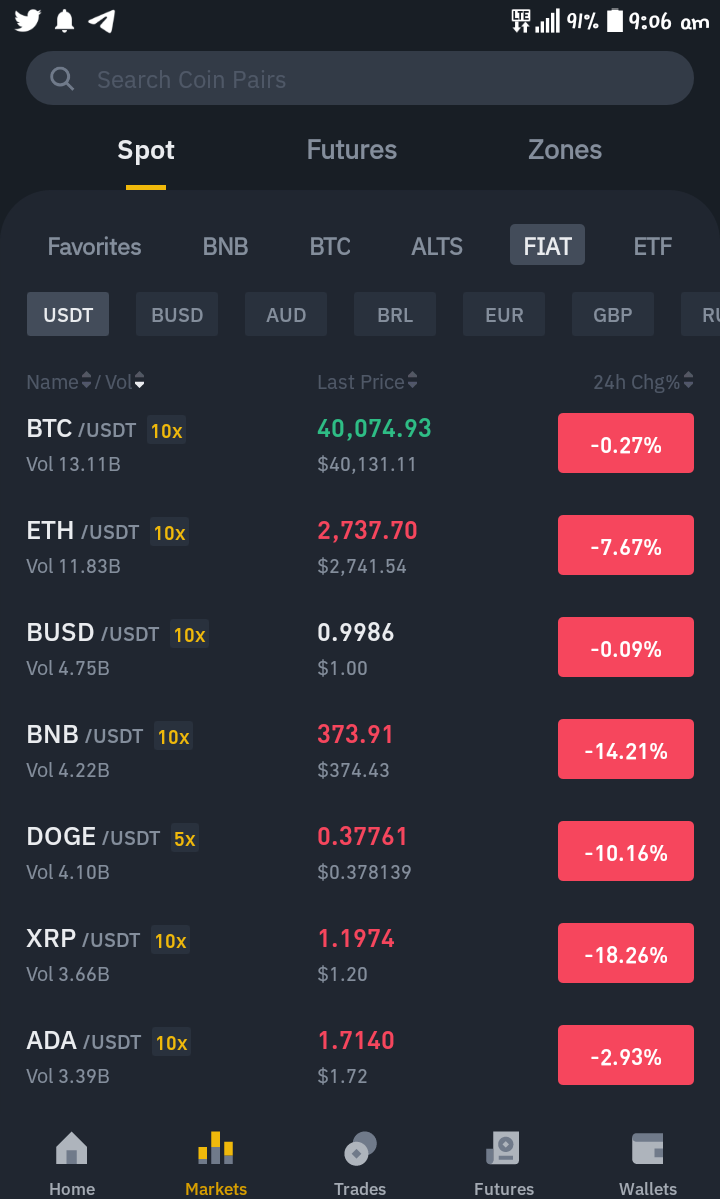Tap the Markets bar chart icon
720x1199 pixels.
tap(216, 1148)
